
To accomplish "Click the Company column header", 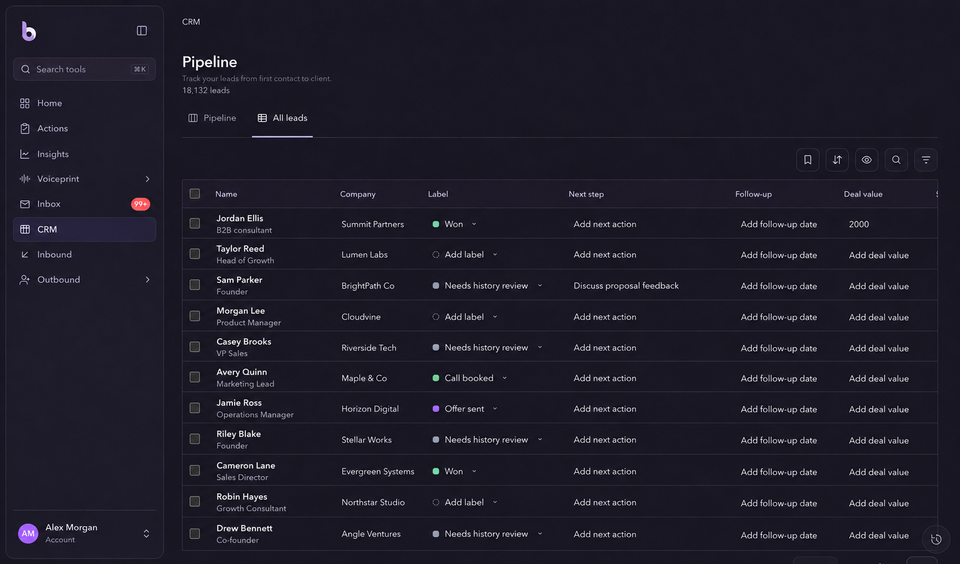I will tap(358, 194).
